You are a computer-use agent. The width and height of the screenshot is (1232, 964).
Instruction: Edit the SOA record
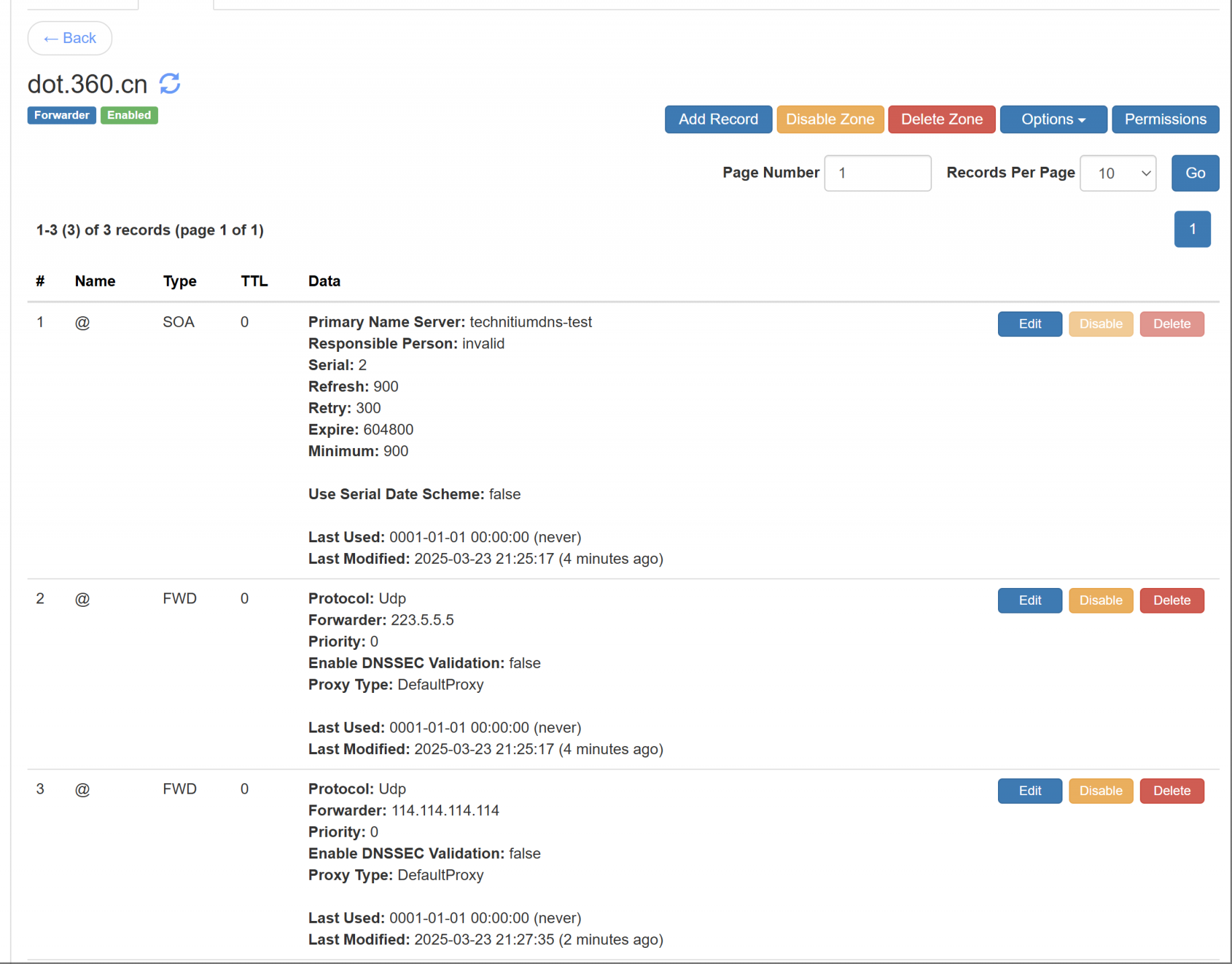tap(1030, 324)
